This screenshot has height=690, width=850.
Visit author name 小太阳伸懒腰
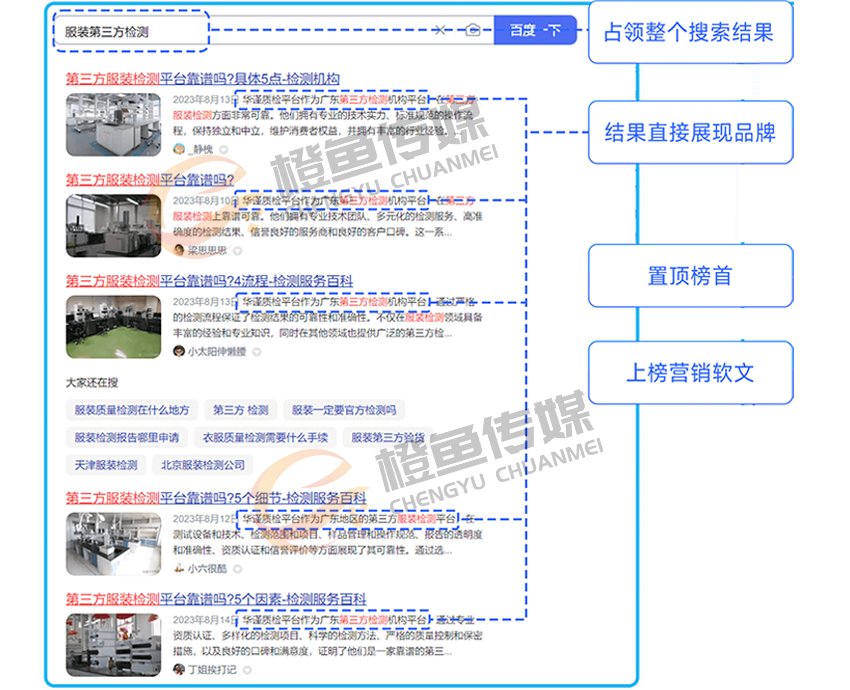point(217,352)
